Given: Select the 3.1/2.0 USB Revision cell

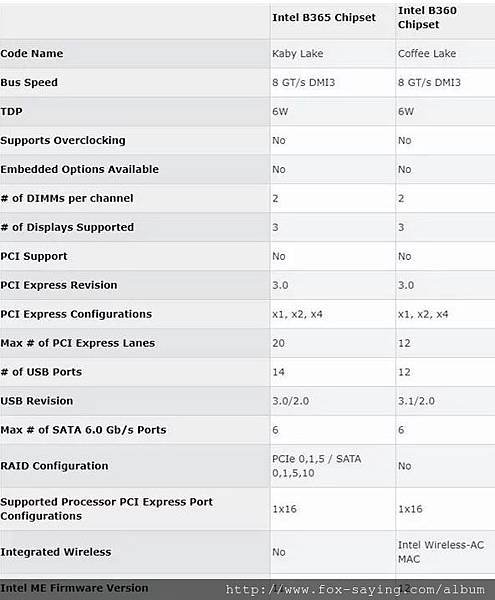Looking at the screenshot, I should point(416,401).
